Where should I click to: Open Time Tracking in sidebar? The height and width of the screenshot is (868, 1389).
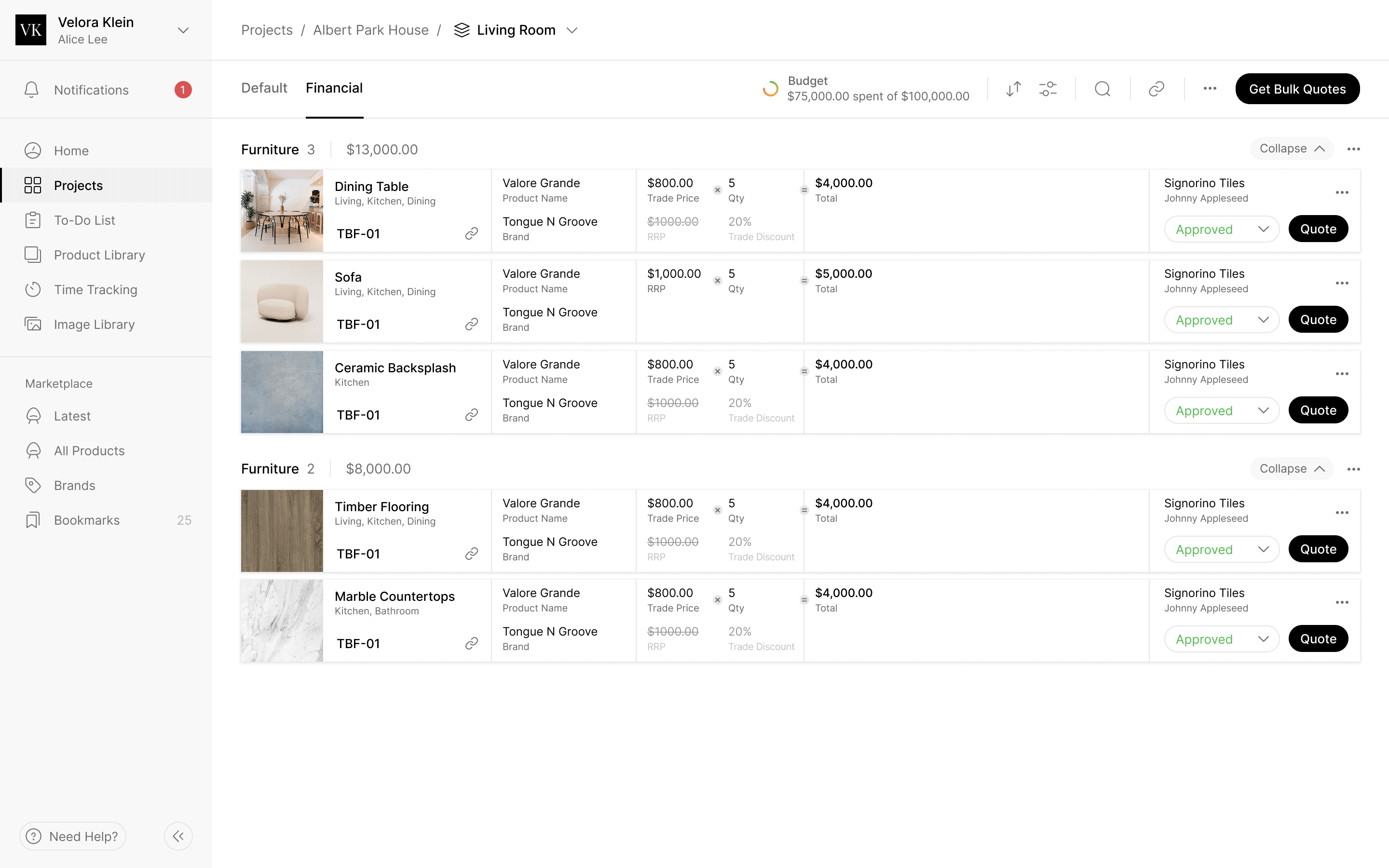106,289
